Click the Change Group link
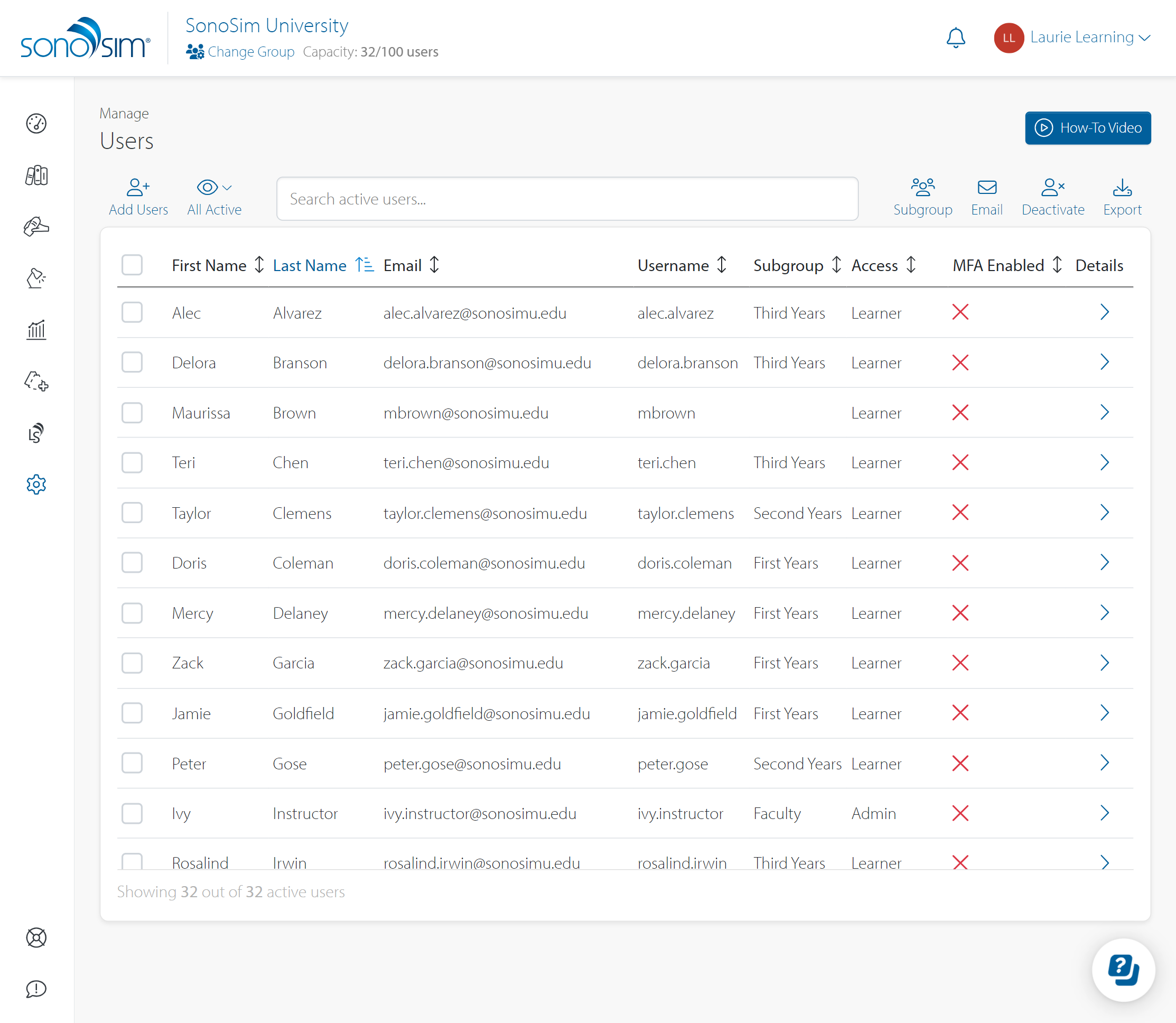The width and height of the screenshot is (1176, 1023). coord(240,51)
